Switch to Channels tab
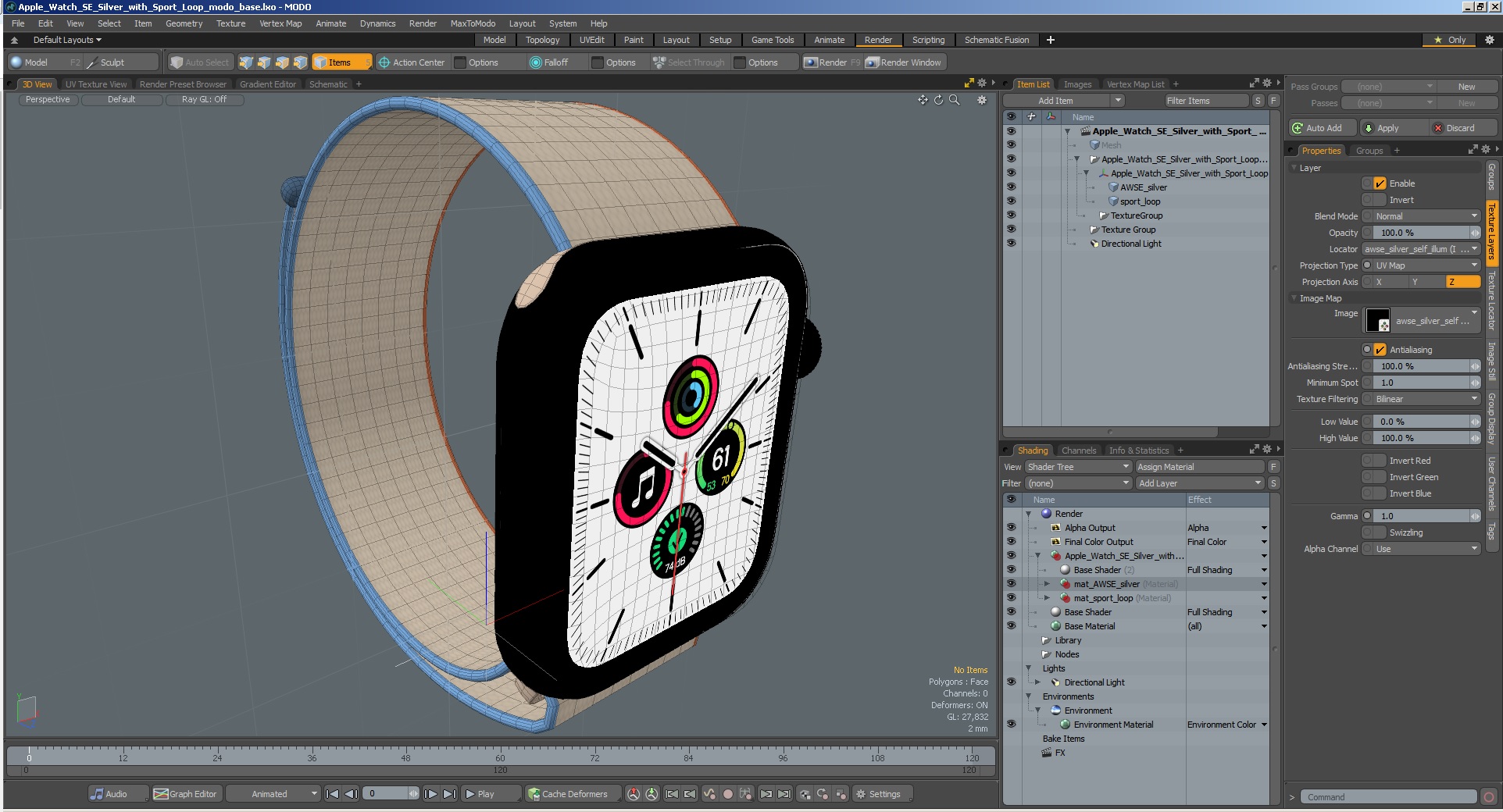The width and height of the screenshot is (1503, 812). [1079, 451]
